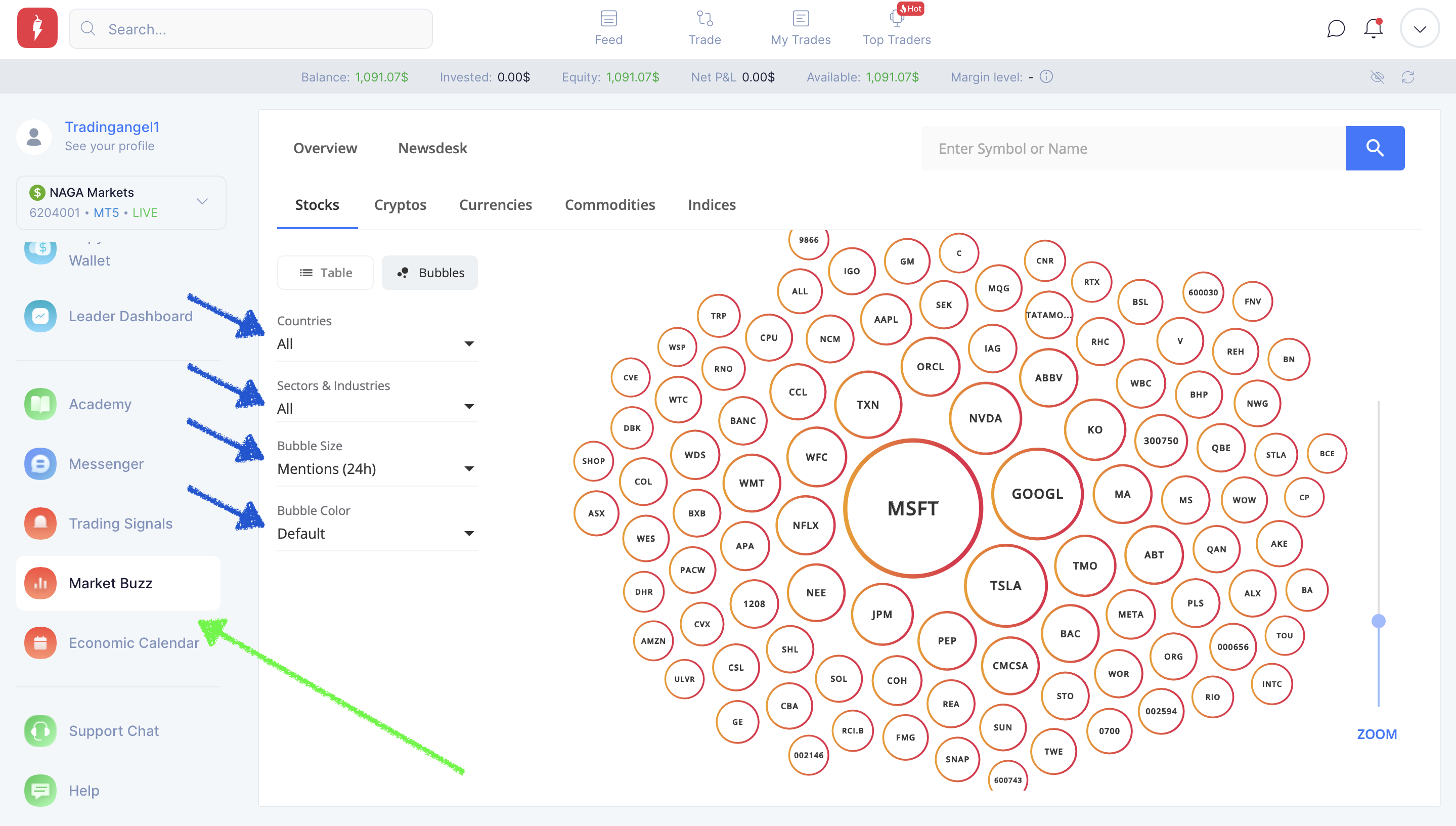Open the Bubble Size dropdown
1456x826 pixels.
(378, 468)
